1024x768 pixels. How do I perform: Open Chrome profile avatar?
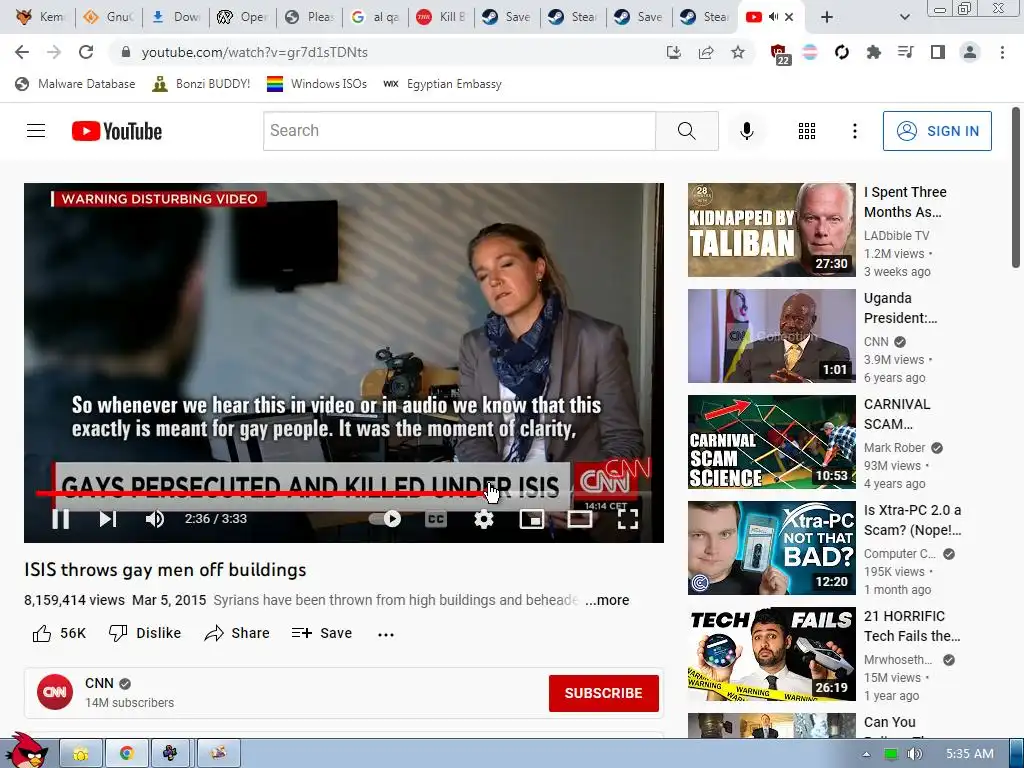click(x=970, y=52)
